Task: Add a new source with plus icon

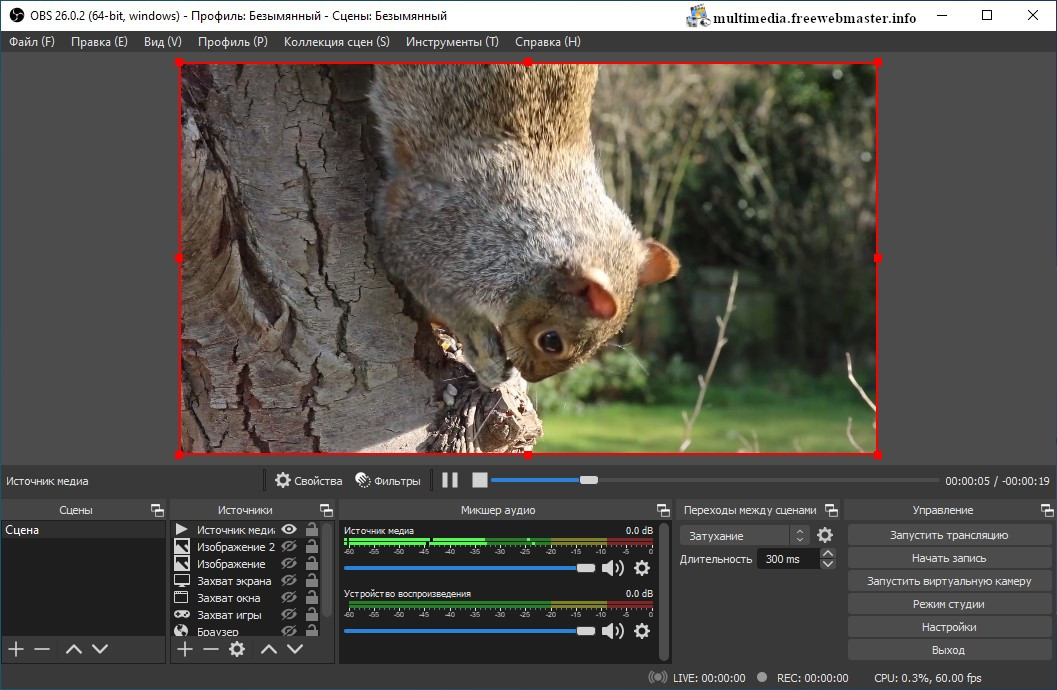Action: (x=185, y=649)
